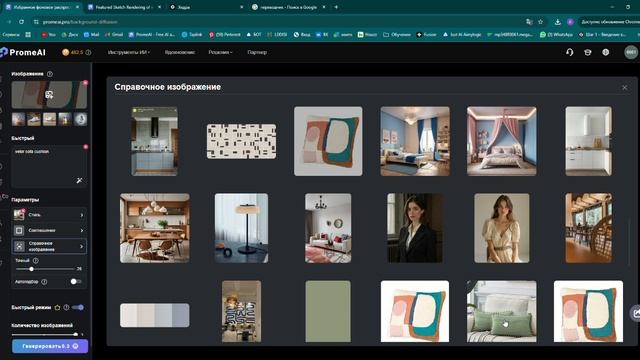Select the wooden dining room thumbnail
The width and height of the screenshot is (640, 360).
[155, 228]
